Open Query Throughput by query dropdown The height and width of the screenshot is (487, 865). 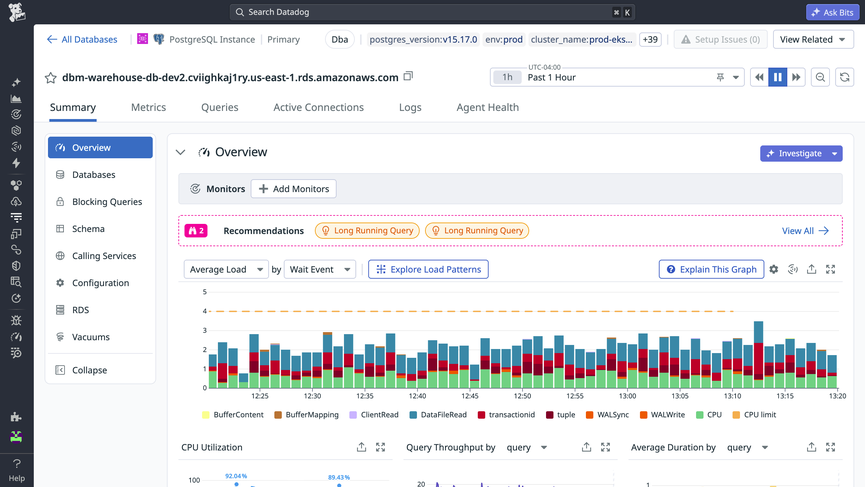pyautogui.click(x=527, y=447)
